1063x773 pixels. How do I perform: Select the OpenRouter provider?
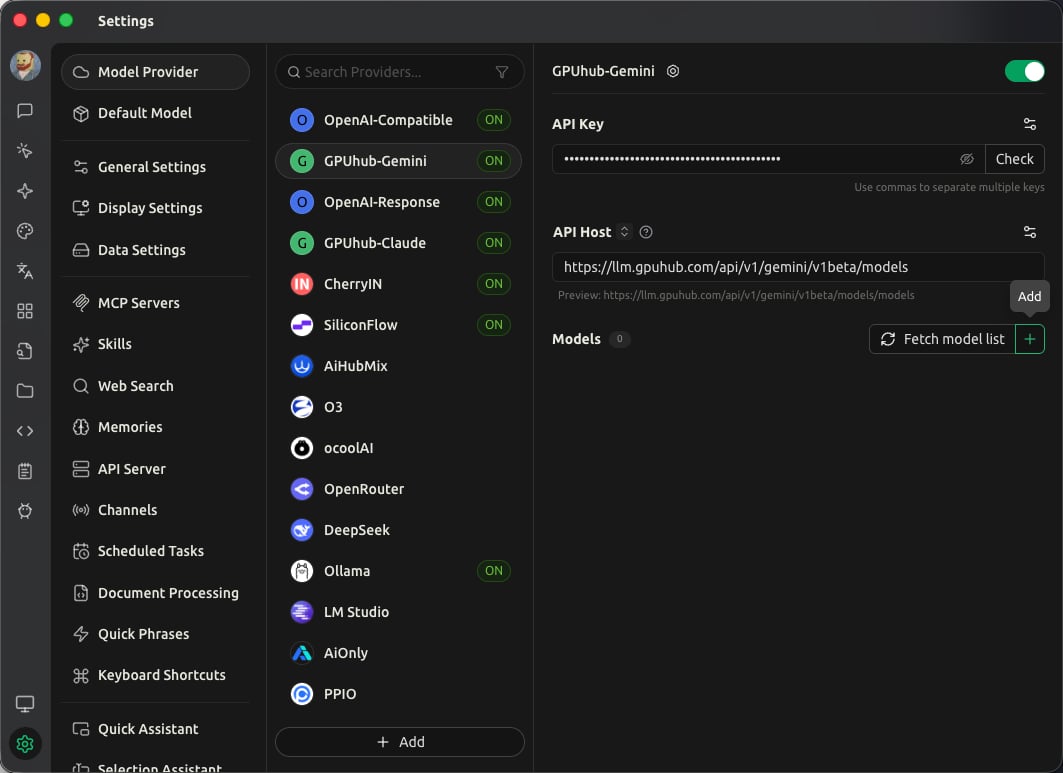(399, 489)
